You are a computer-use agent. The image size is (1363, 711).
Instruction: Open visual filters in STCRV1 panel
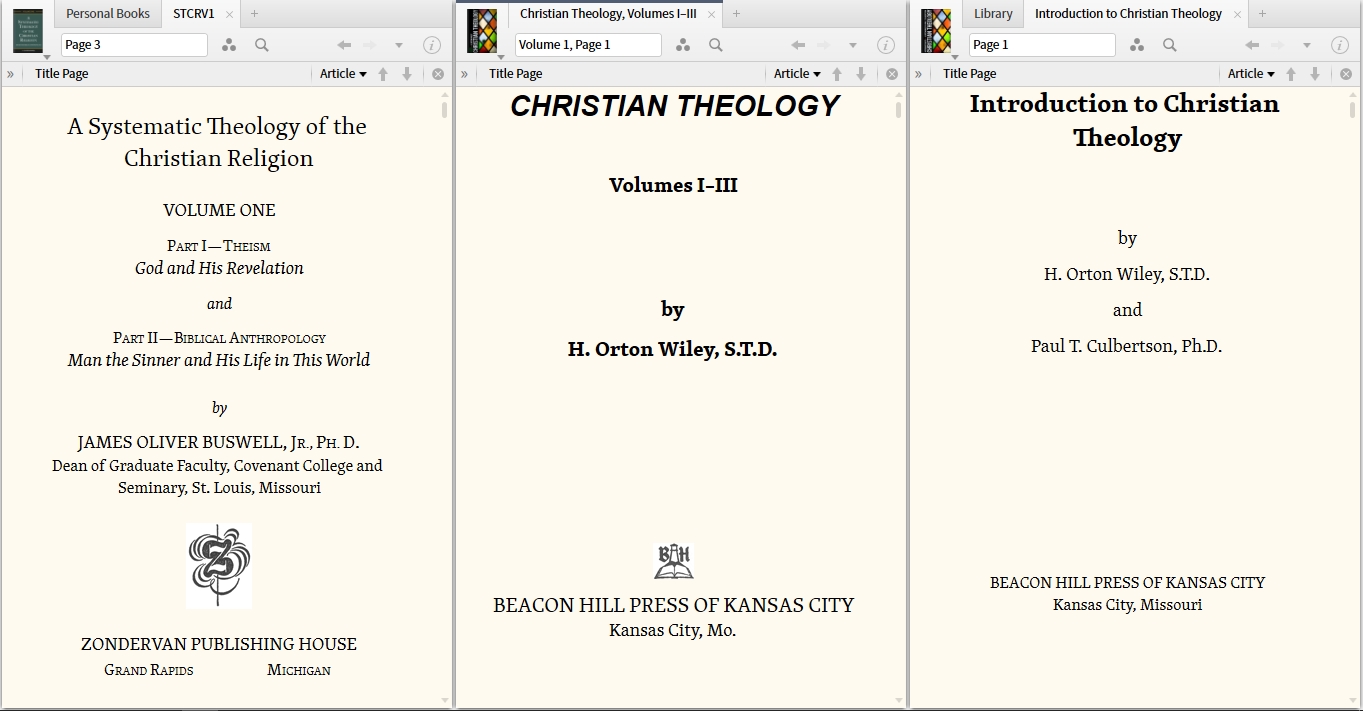229,45
